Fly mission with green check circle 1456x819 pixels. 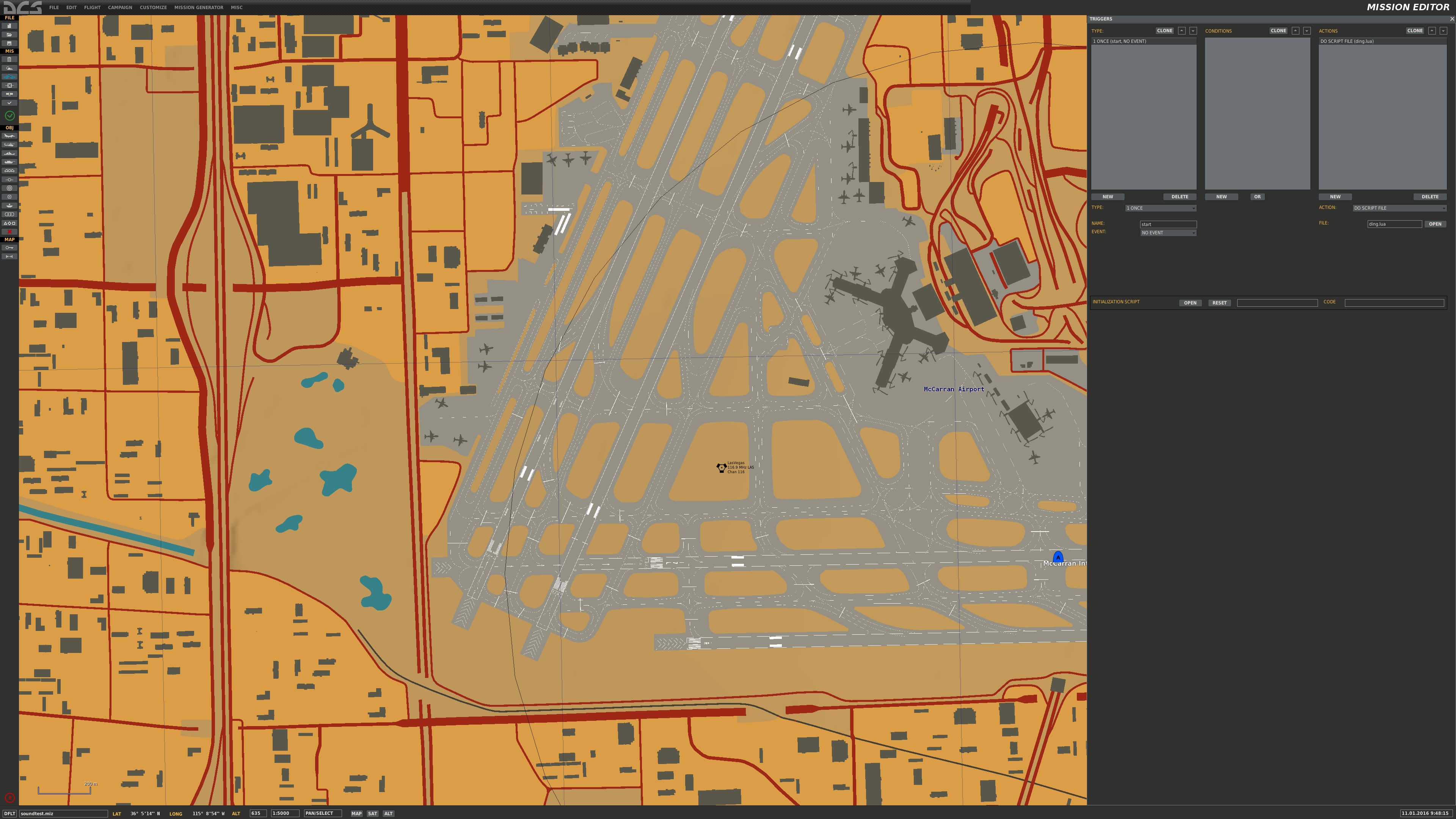[9, 115]
